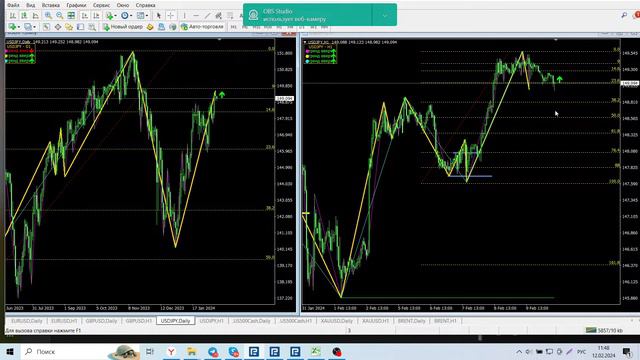The image size is (640, 360).
Task: Toggle the Авто-торговля button
Action: click(x=202, y=27)
